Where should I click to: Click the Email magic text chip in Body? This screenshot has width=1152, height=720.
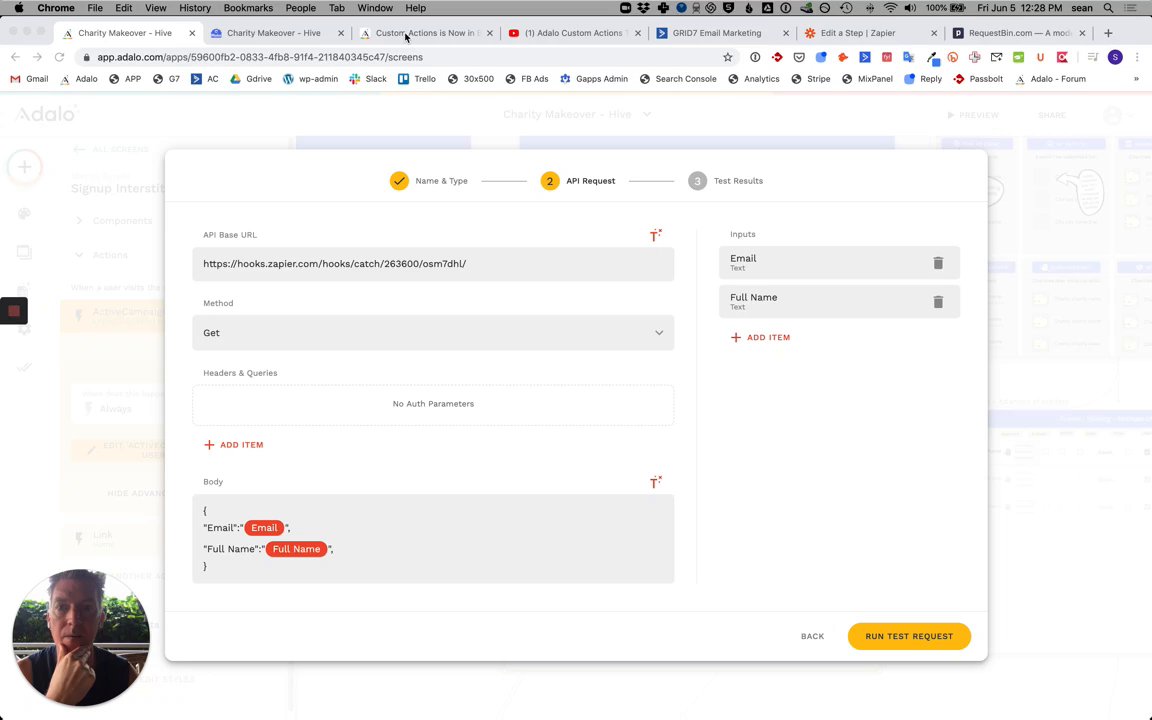click(x=264, y=528)
